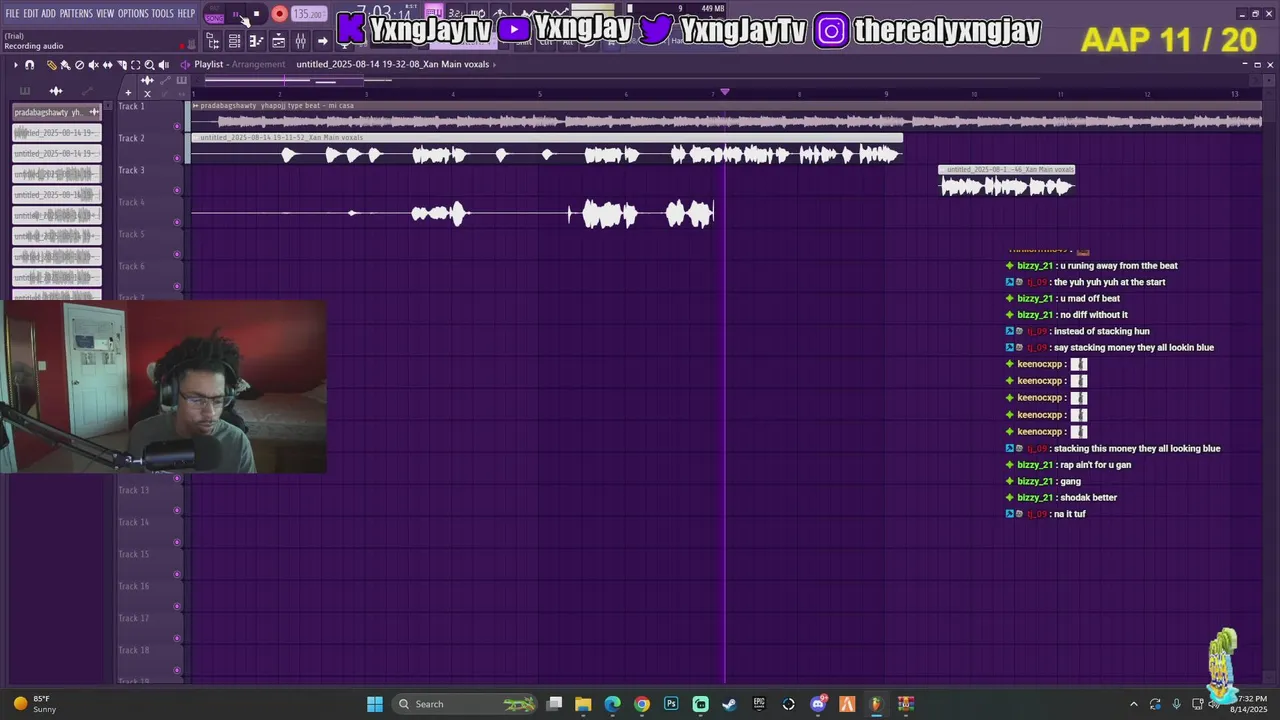Image resolution: width=1280 pixels, height=720 pixels.
Task: Click the weather widget showing Sunny
Action: coord(36,704)
